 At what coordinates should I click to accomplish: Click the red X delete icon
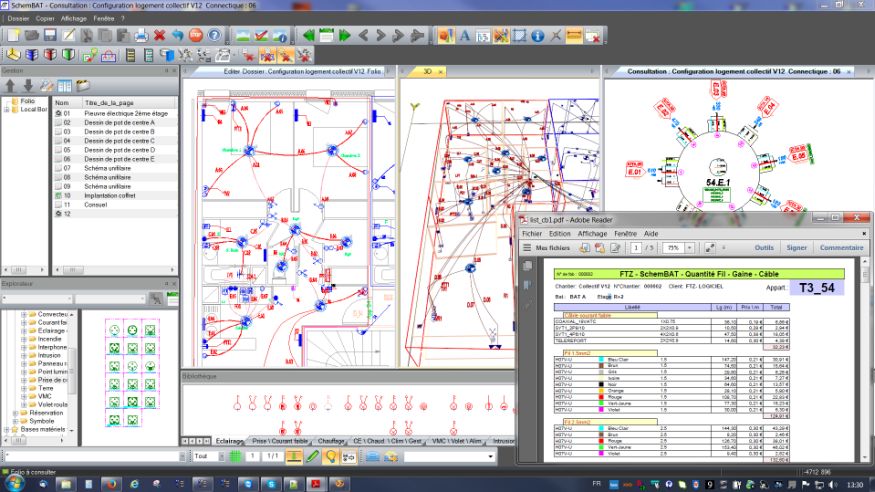coord(160,35)
